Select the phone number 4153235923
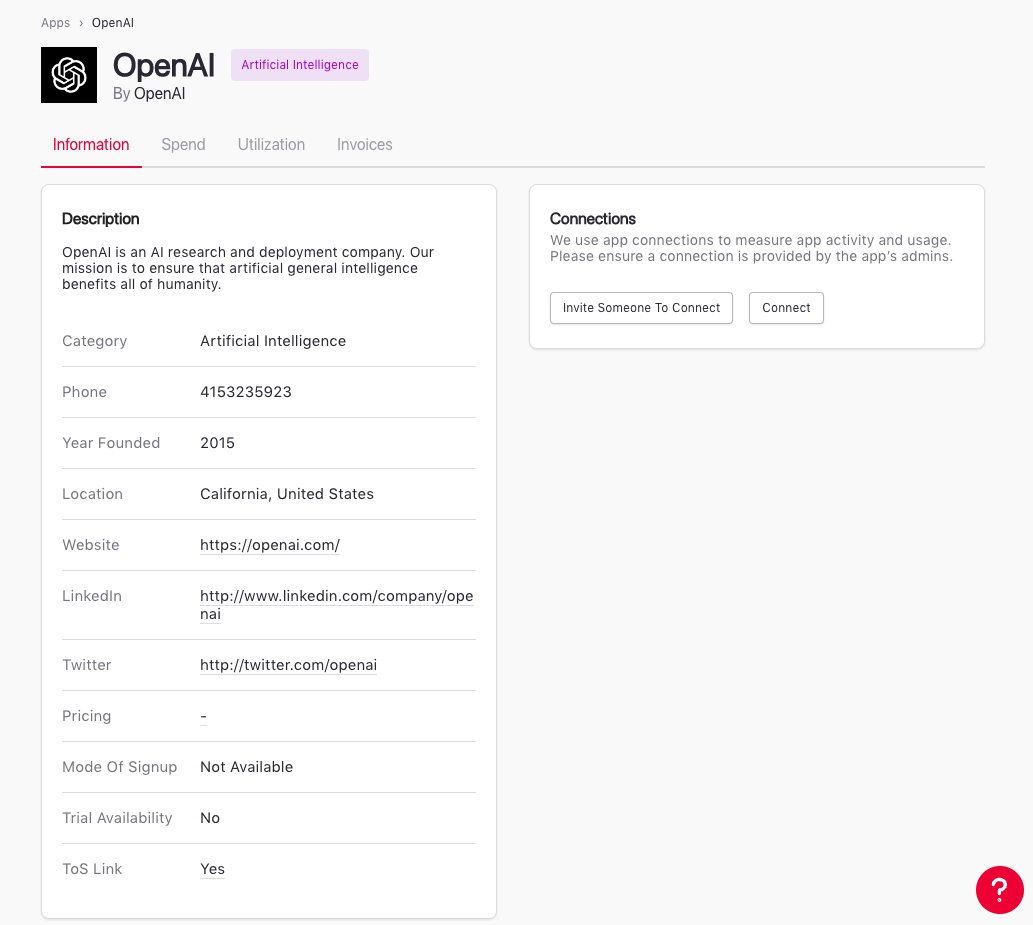 pos(246,392)
